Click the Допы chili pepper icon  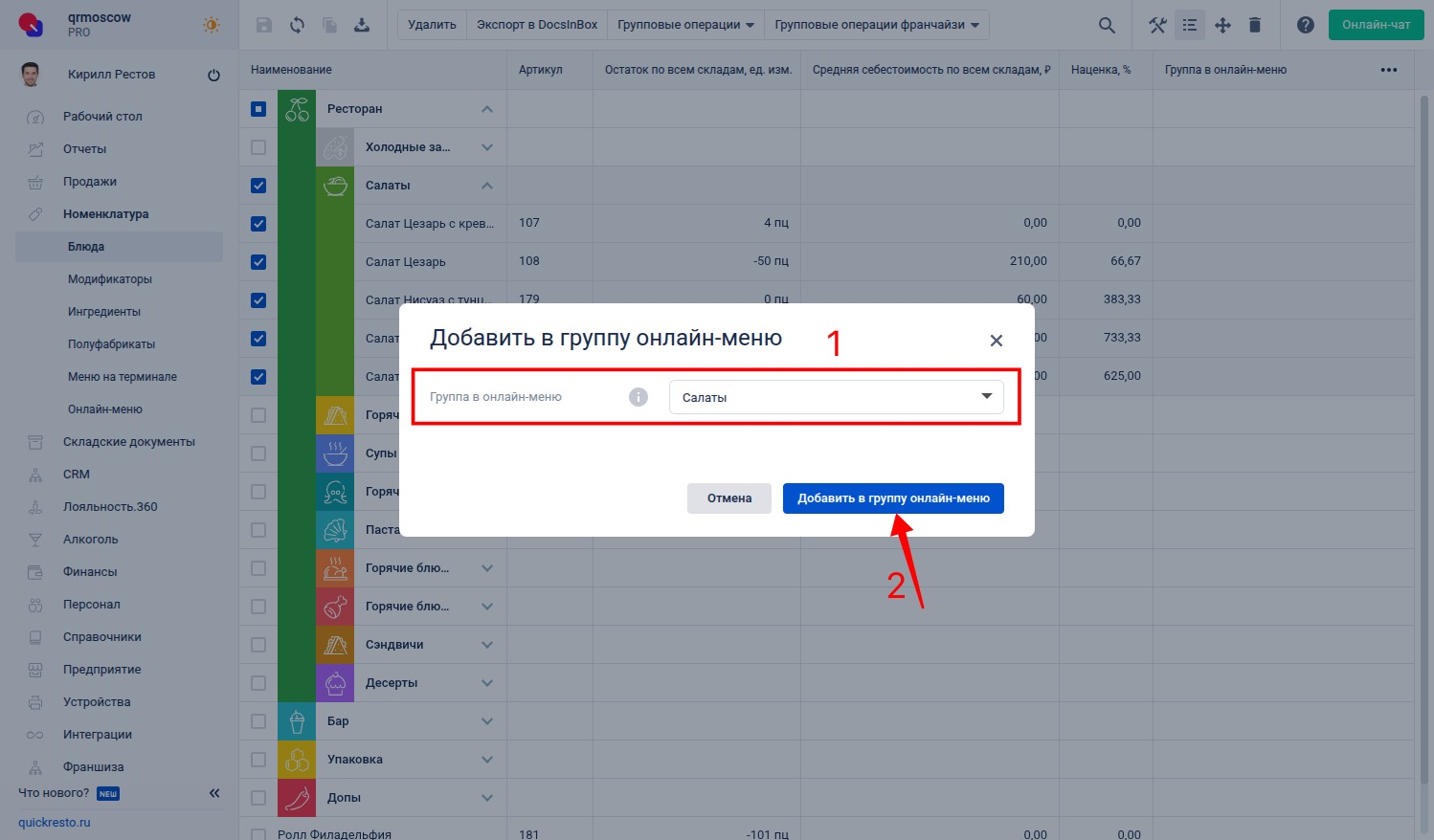click(297, 798)
